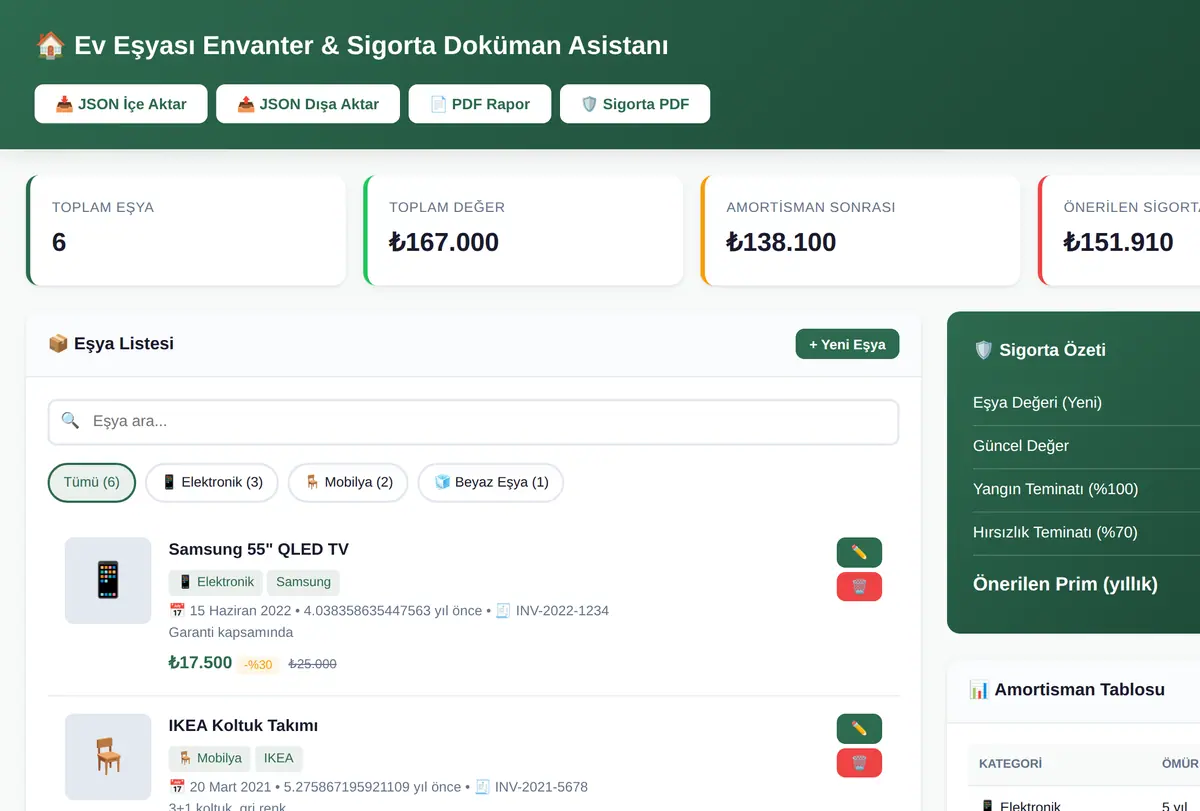Image resolution: width=1200 pixels, height=811 pixels.
Task: Click the house icon in header title
Action: pos(49,45)
